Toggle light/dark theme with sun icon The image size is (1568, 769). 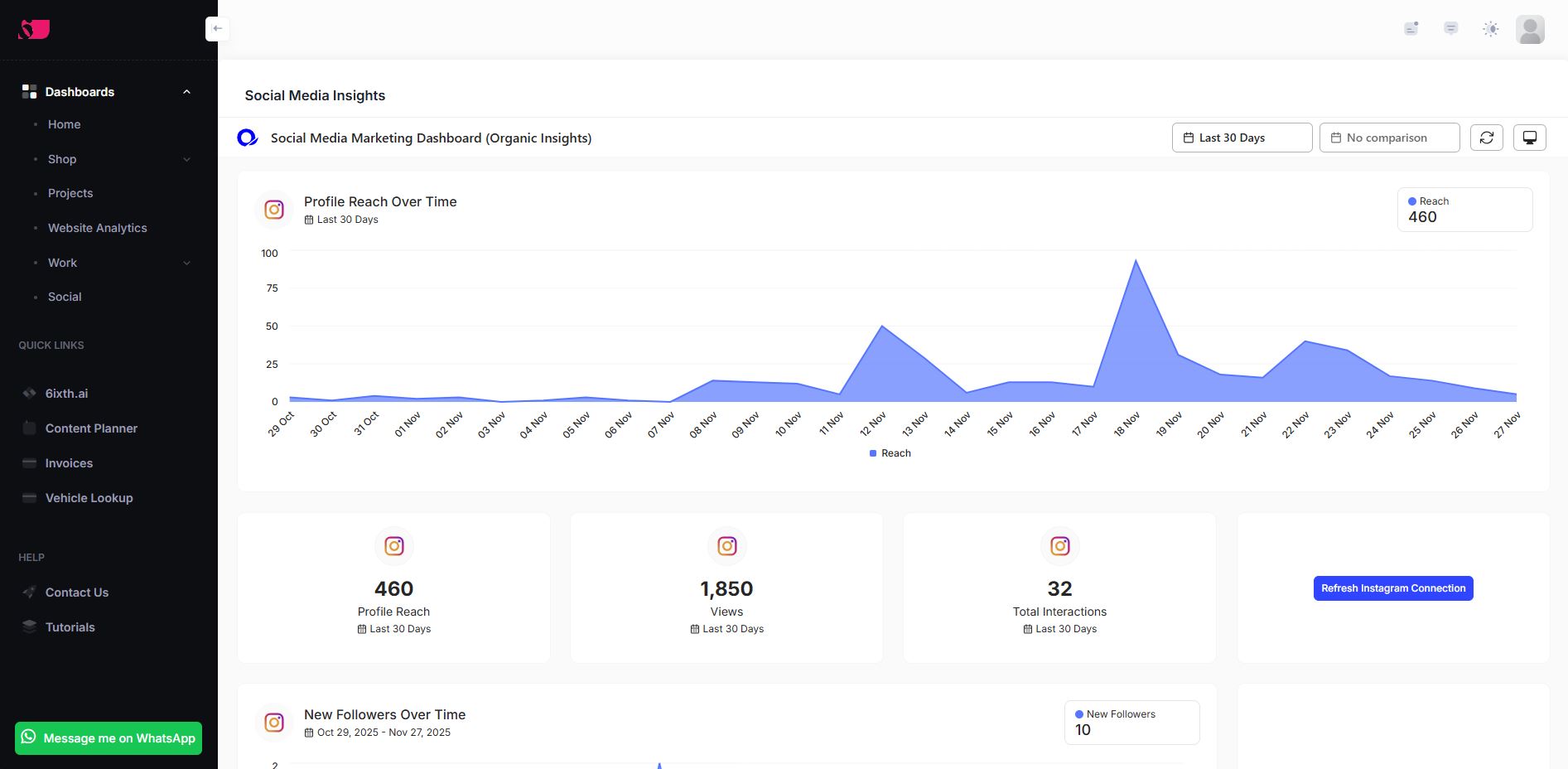tap(1490, 29)
